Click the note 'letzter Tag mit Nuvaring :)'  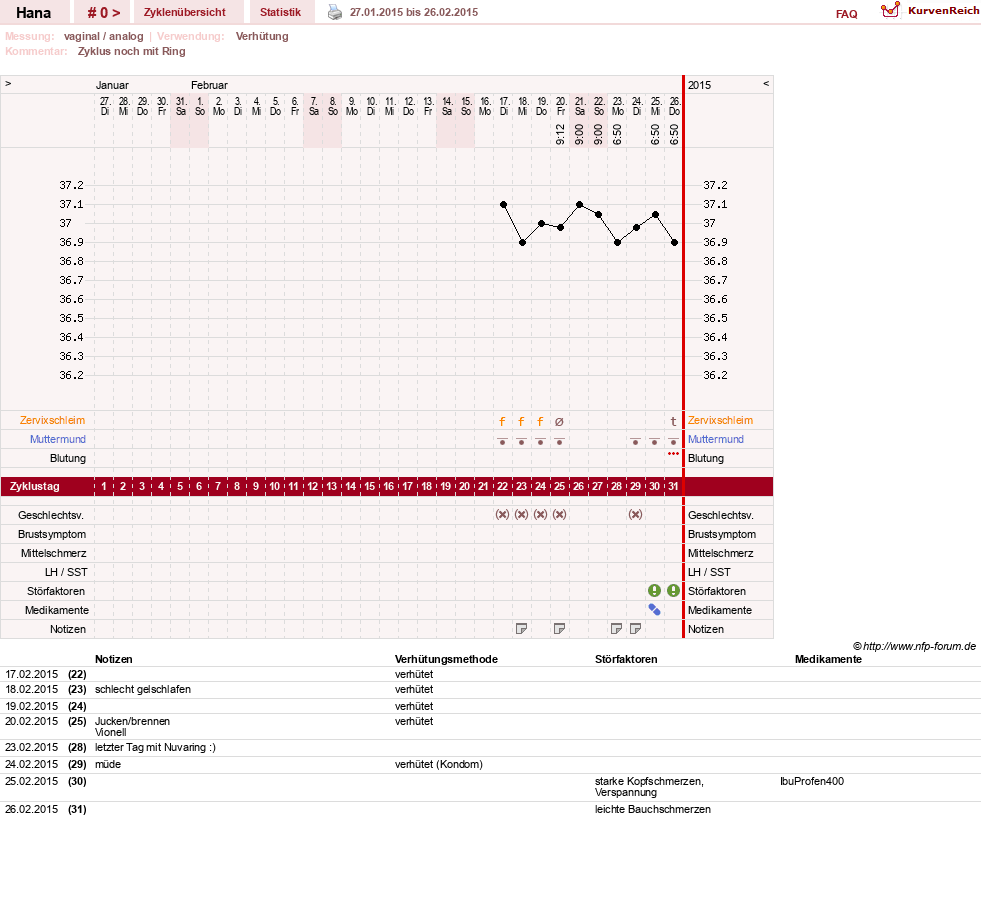[155, 748]
